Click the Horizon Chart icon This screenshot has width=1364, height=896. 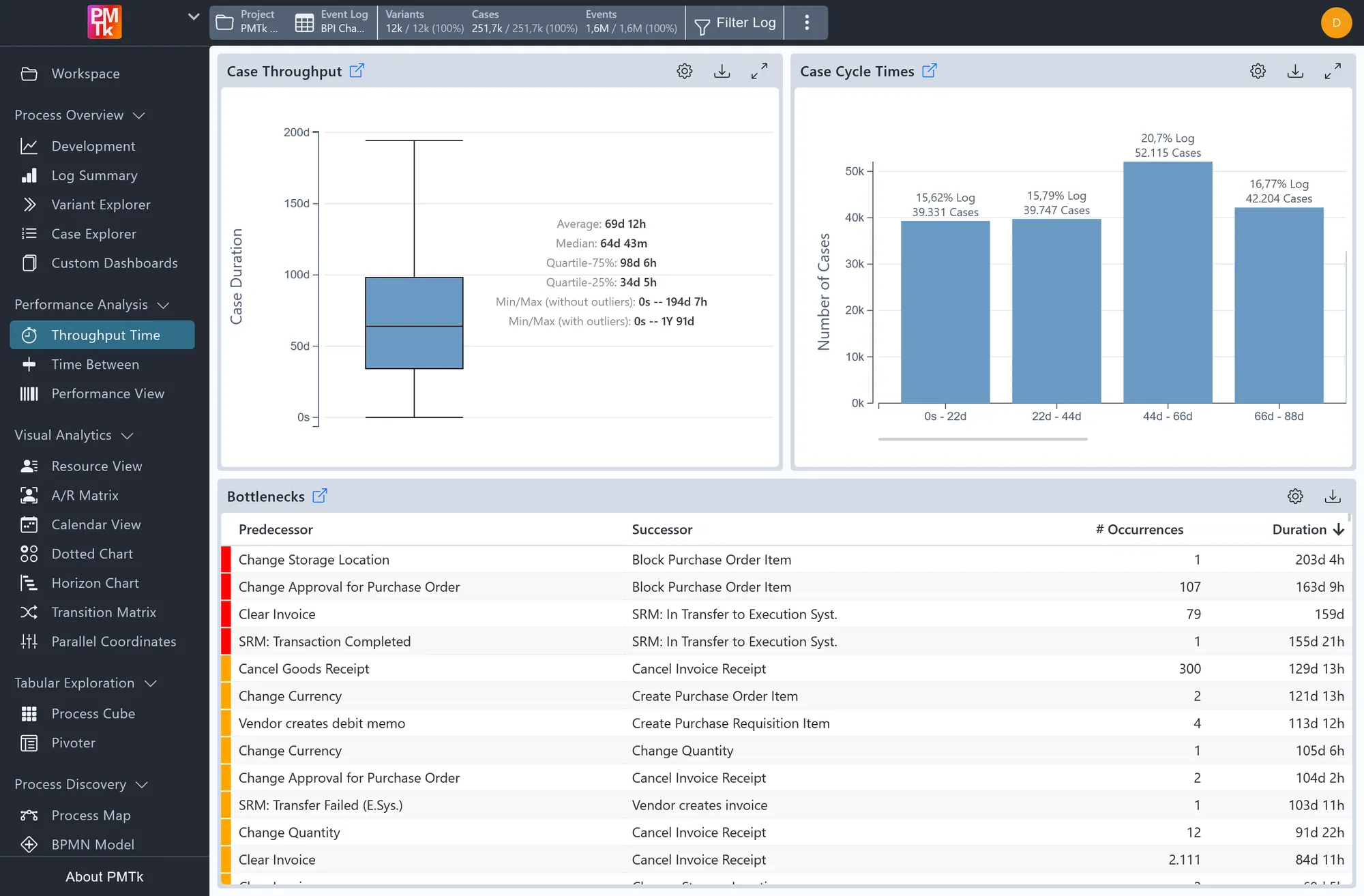point(29,583)
